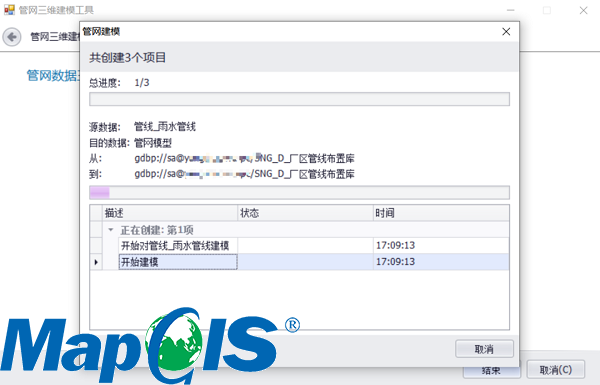Click the MapGIS logo watermark

150,345
